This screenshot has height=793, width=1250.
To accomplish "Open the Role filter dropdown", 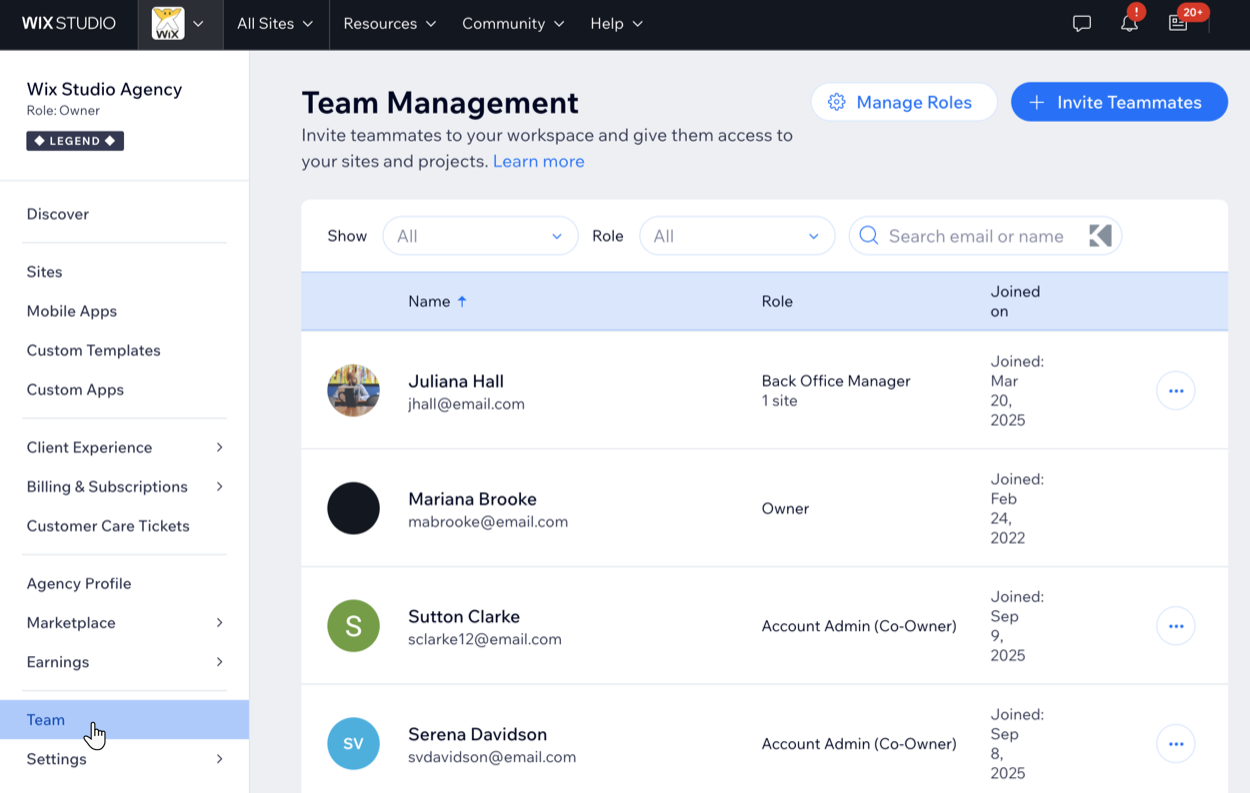I will point(736,236).
